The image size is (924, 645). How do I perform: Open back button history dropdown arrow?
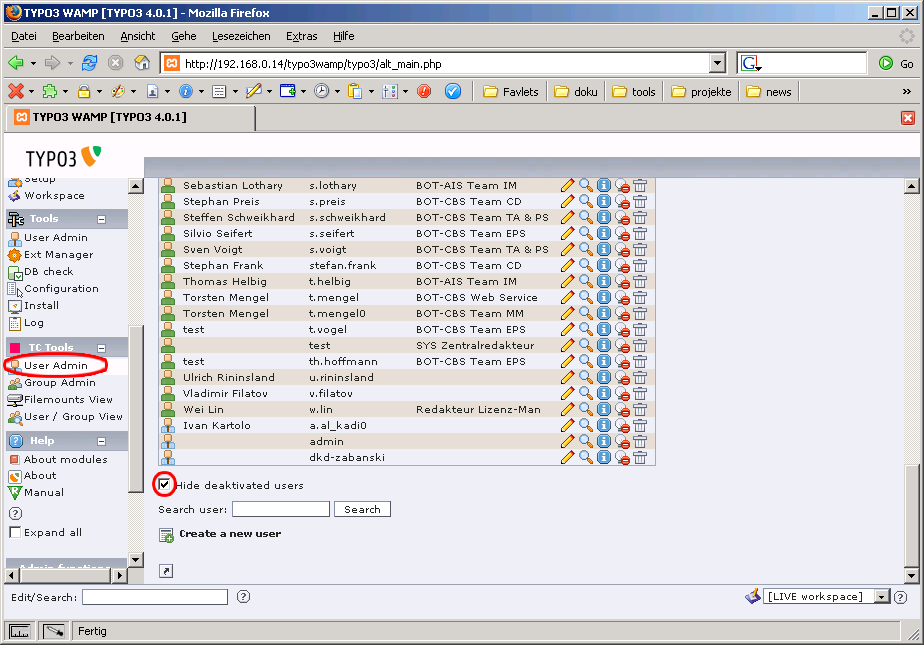pos(33,63)
